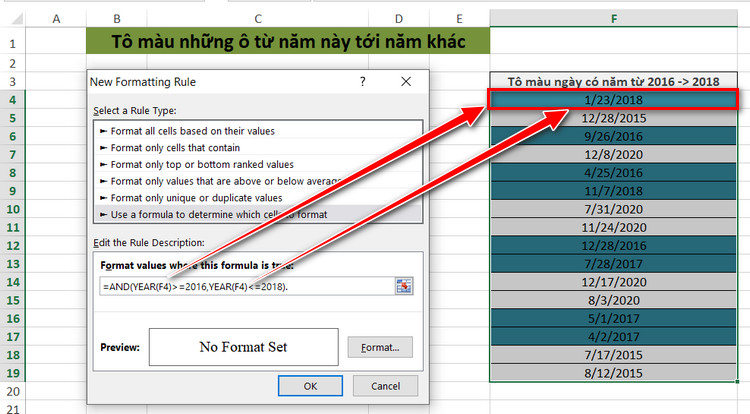Click header cell 'Tô màu ngày có năm từ 2016 -> 2018'

click(614, 82)
